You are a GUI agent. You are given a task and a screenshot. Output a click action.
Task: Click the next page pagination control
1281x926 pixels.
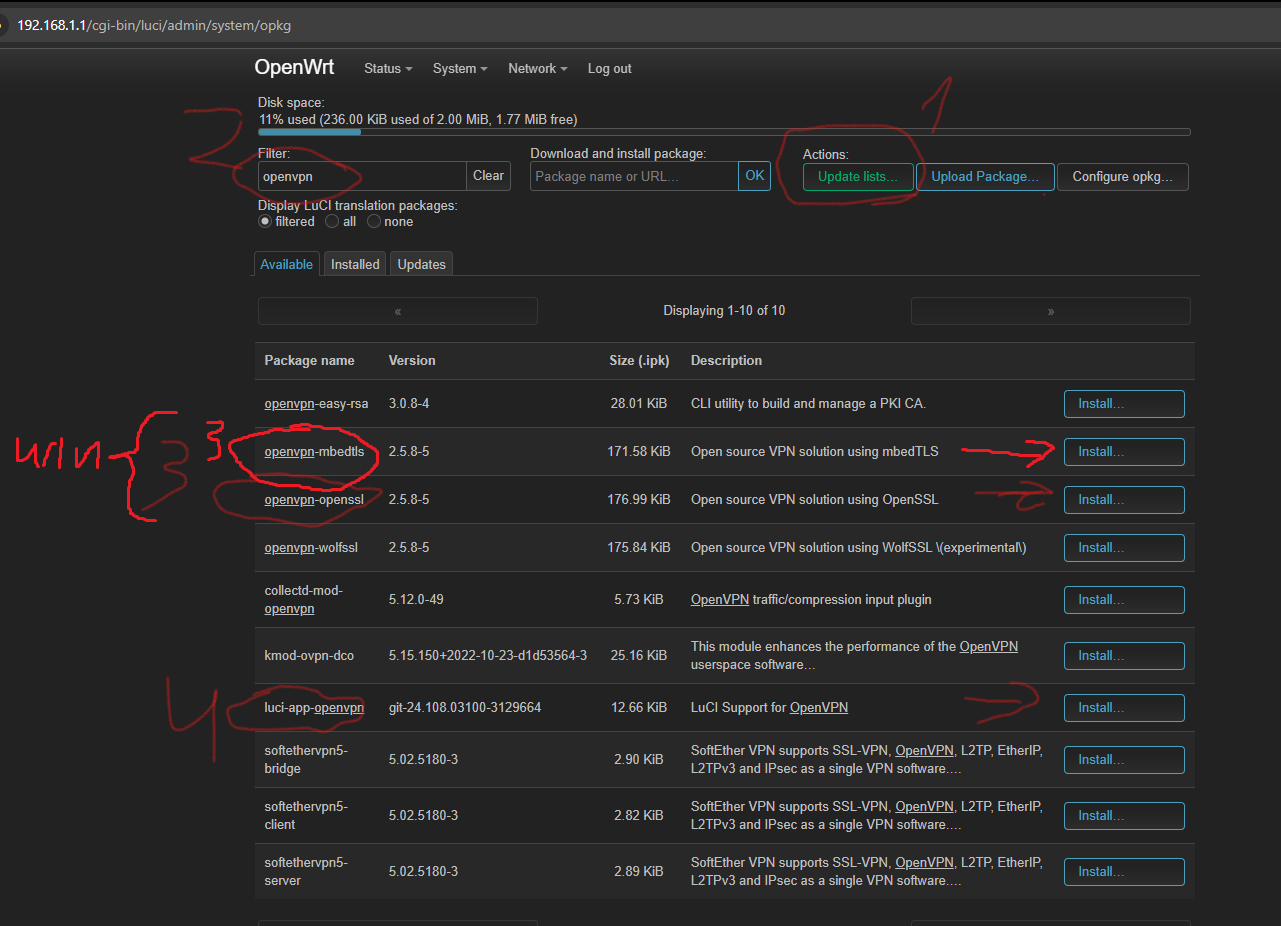point(1050,310)
